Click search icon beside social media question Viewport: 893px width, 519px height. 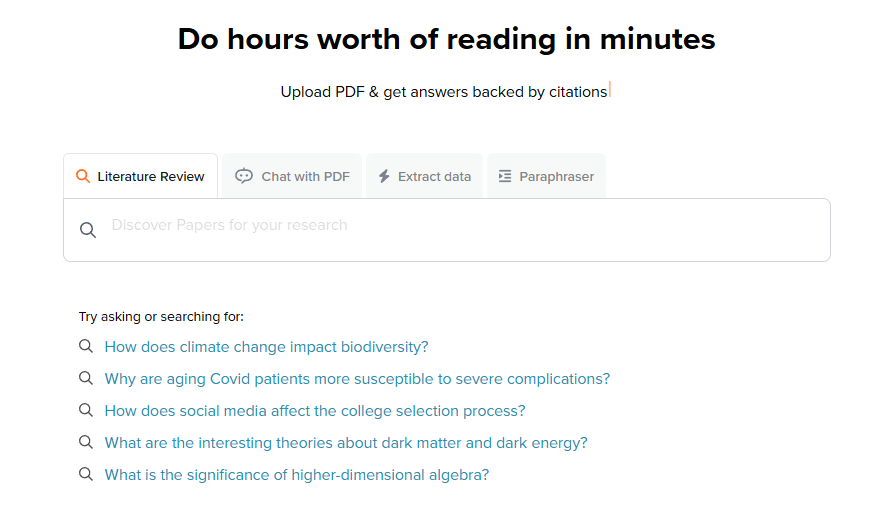point(86,410)
